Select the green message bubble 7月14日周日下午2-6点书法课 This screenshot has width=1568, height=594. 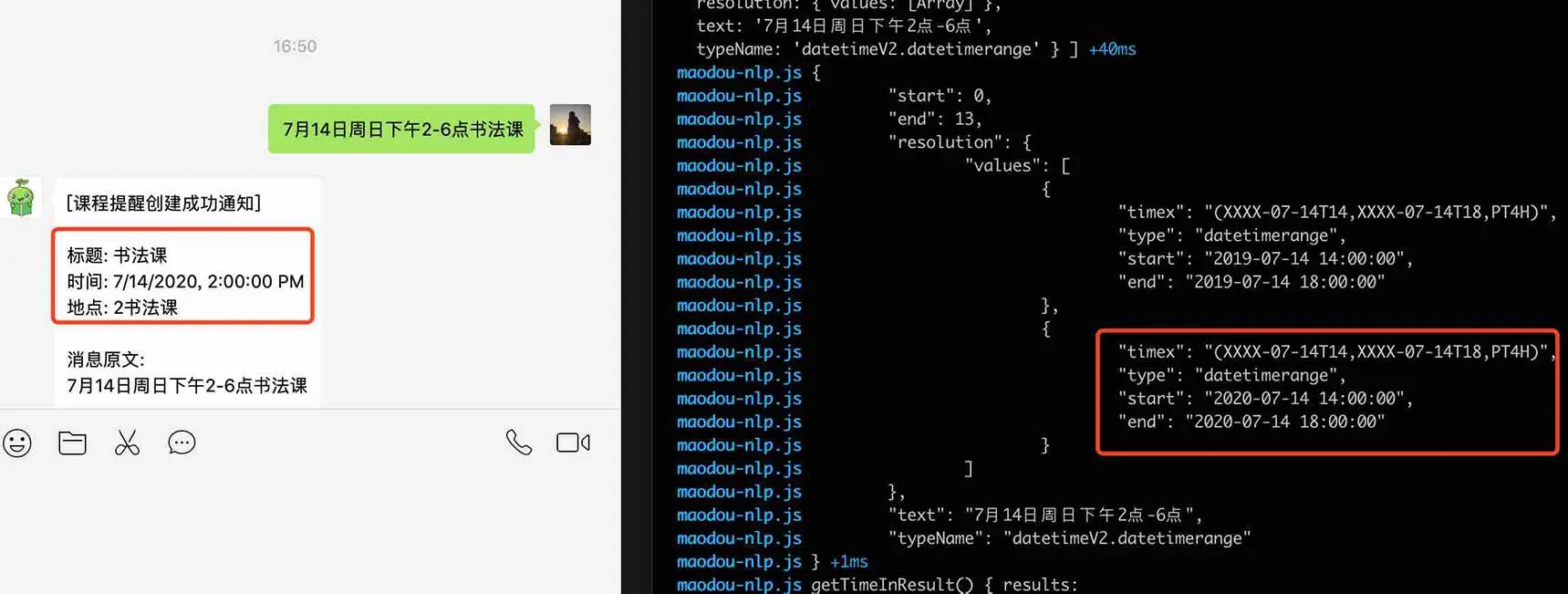pos(401,129)
